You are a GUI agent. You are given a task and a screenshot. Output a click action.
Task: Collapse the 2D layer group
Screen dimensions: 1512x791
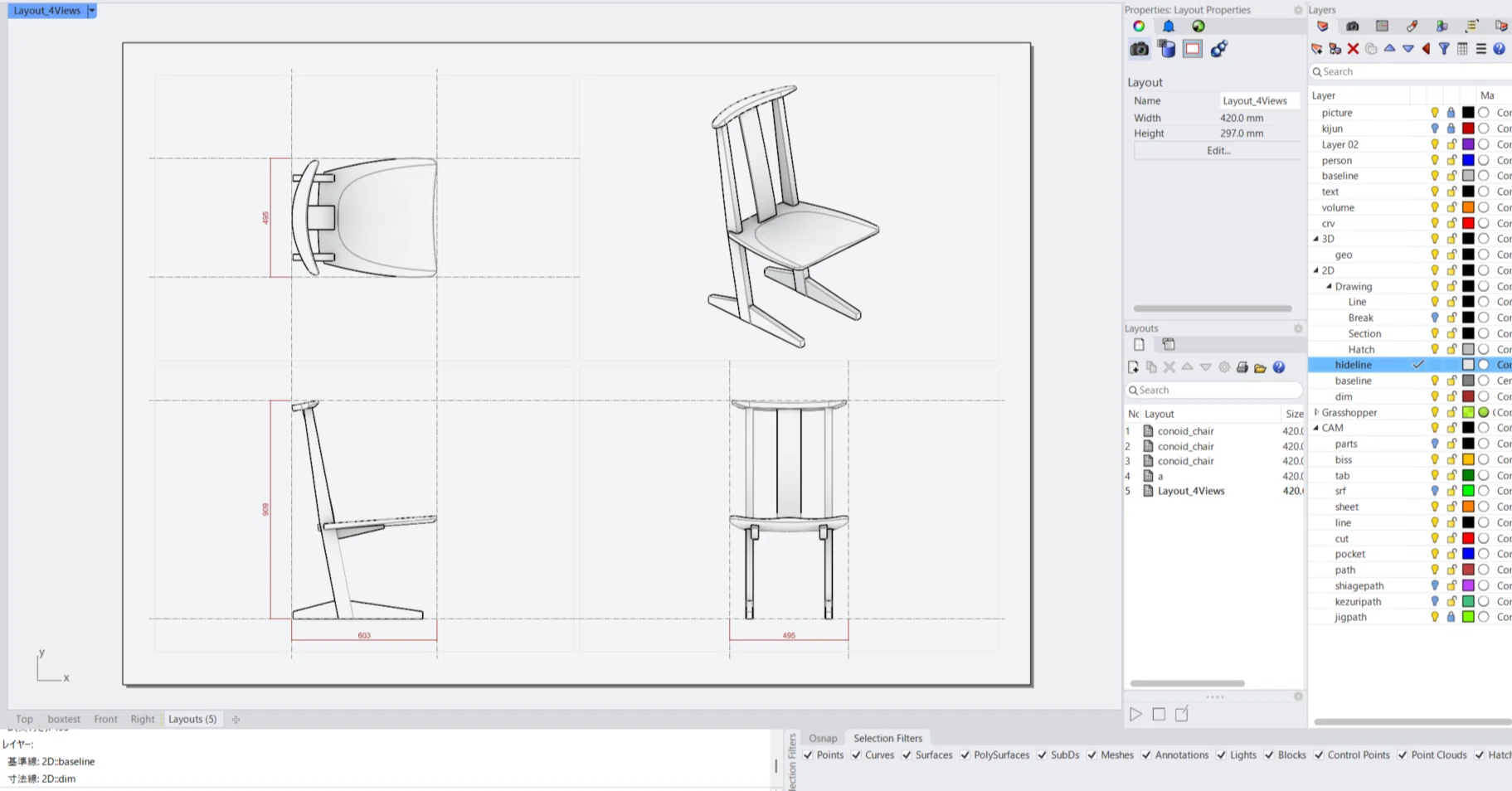click(1316, 270)
